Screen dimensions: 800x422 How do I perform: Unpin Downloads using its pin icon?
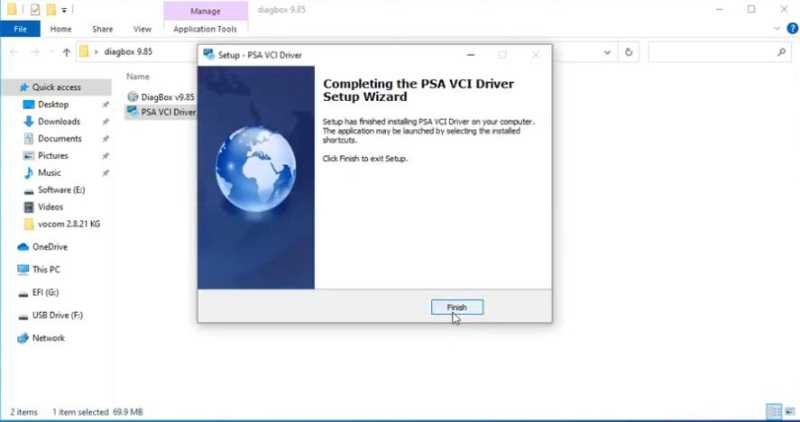pyautogui.click(x=105, y=121)
